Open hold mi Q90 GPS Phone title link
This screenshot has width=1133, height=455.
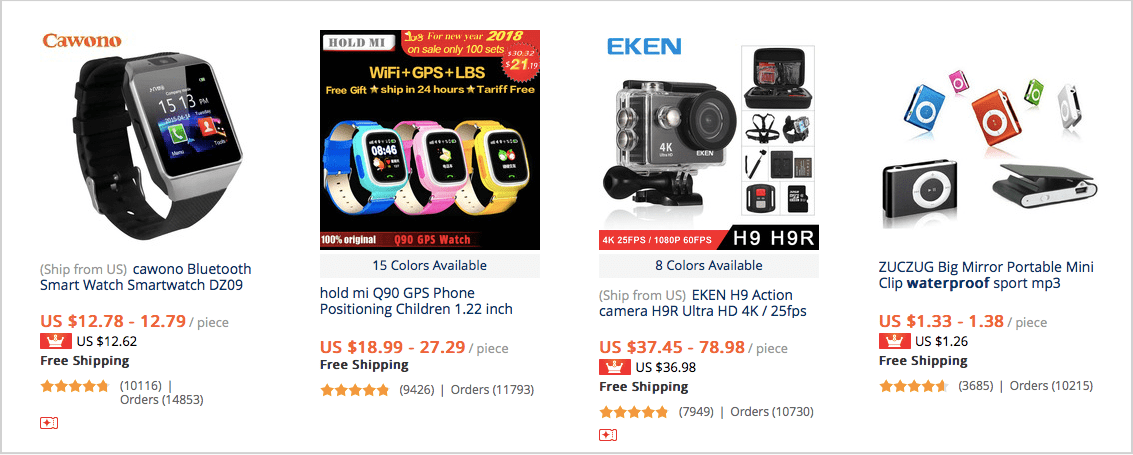click(x=416, y=301)
